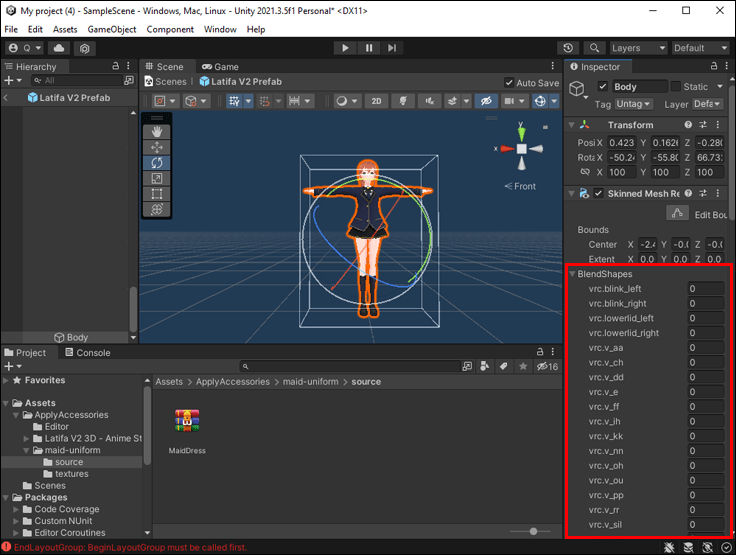Open the MaidDress archive asset
The image size is (736, 555).
point(187,421)
